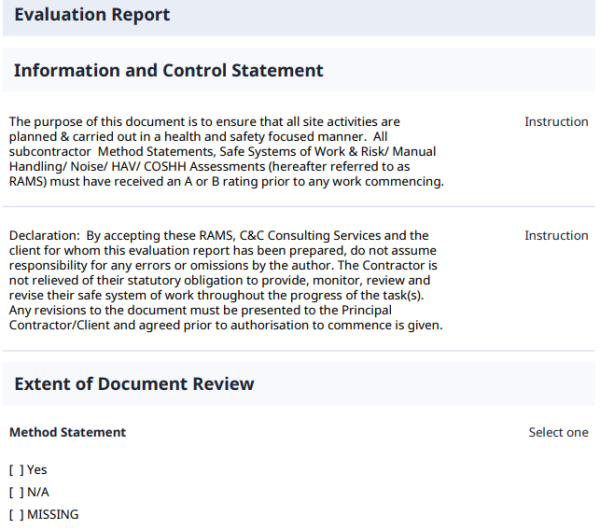Click the Select one hint label
This screenshot has height=529, width=600.
pyautogui.click(x=558, y=433)
